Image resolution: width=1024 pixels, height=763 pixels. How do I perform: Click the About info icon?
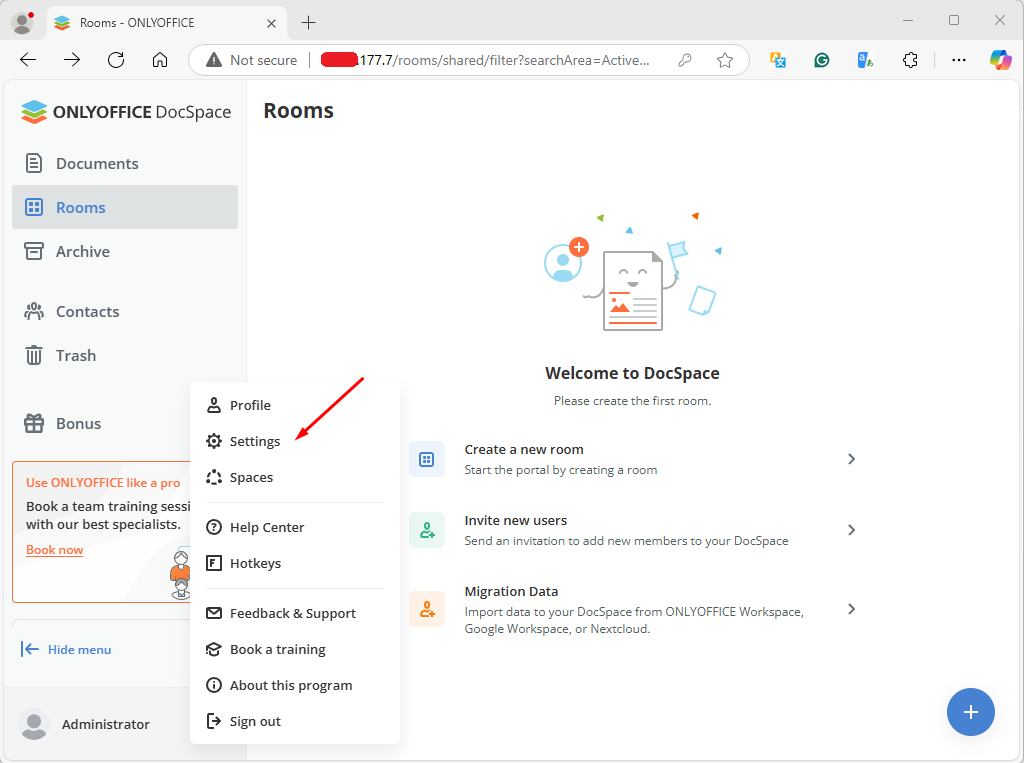click(214, 685)
